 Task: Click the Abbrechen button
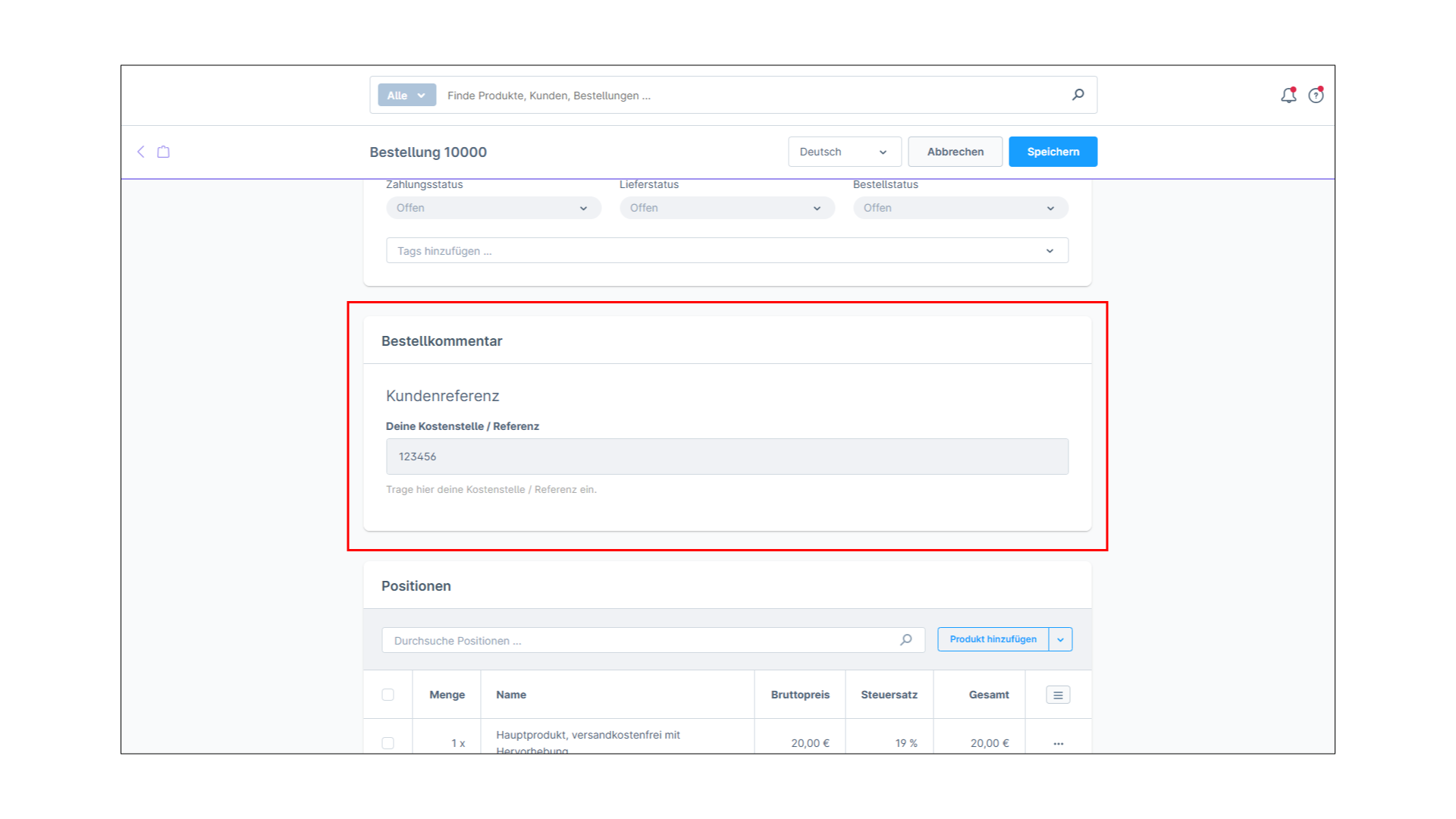955,152
